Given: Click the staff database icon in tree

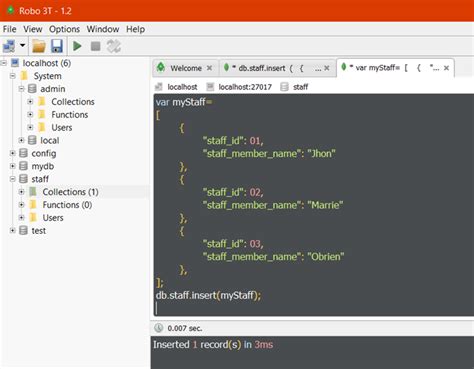Looking at the screenshot, I should tap(23, 179).
